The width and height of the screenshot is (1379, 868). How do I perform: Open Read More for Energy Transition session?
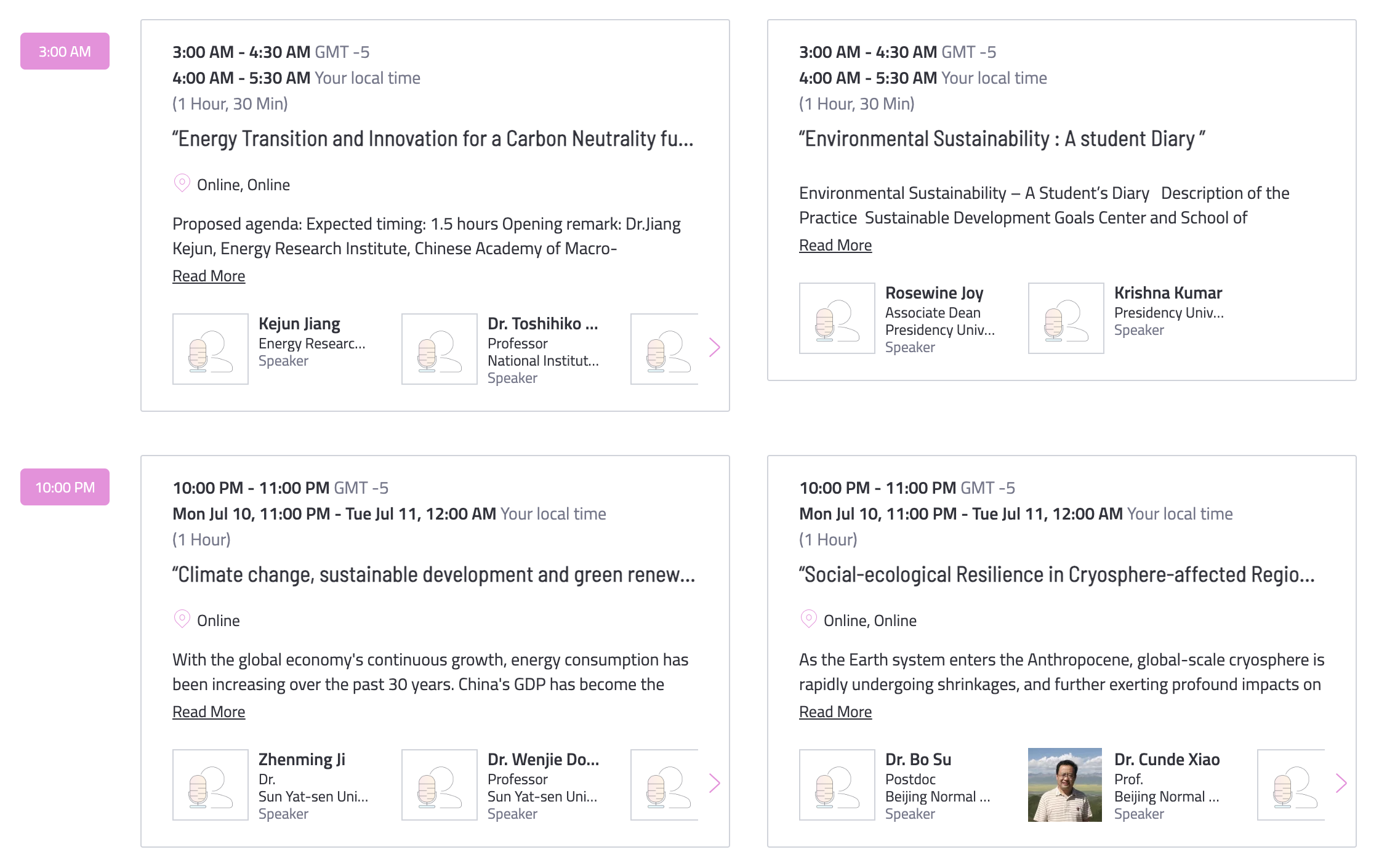(x=209, y=276)
